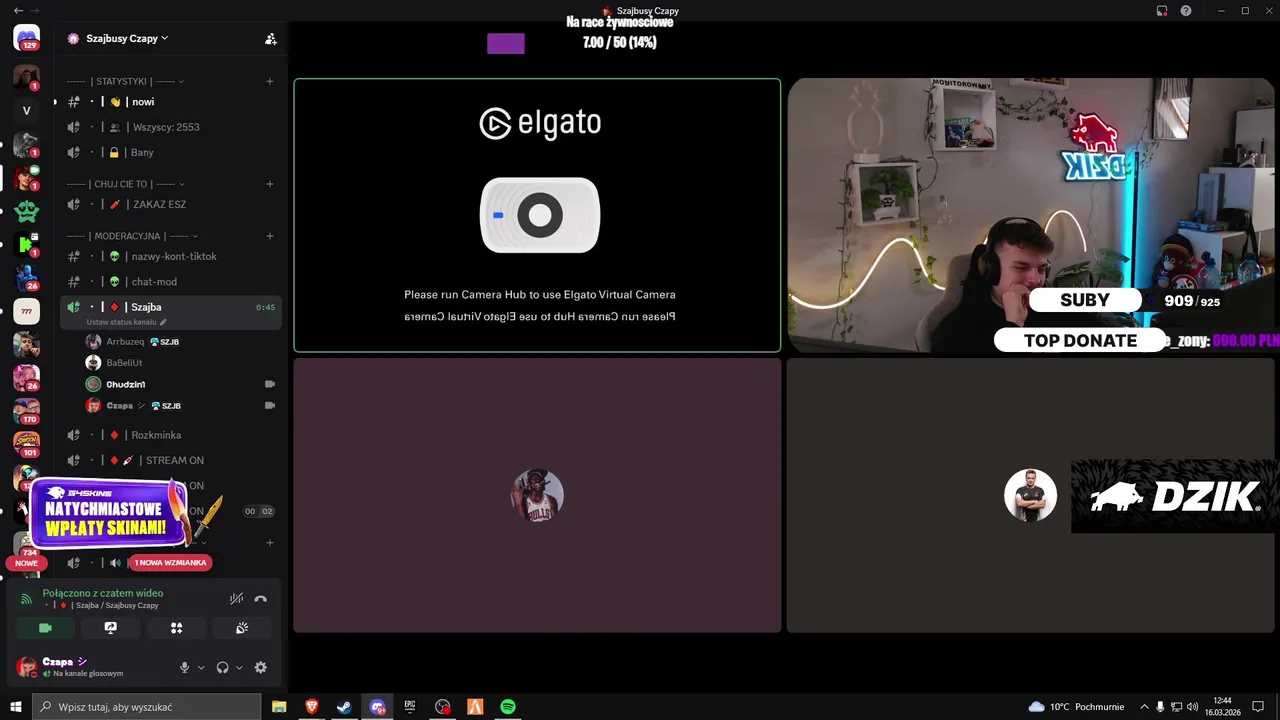Toggle noise suppression in voice panel
Viewport: 1280px width, 720px height.
point(236,599)
